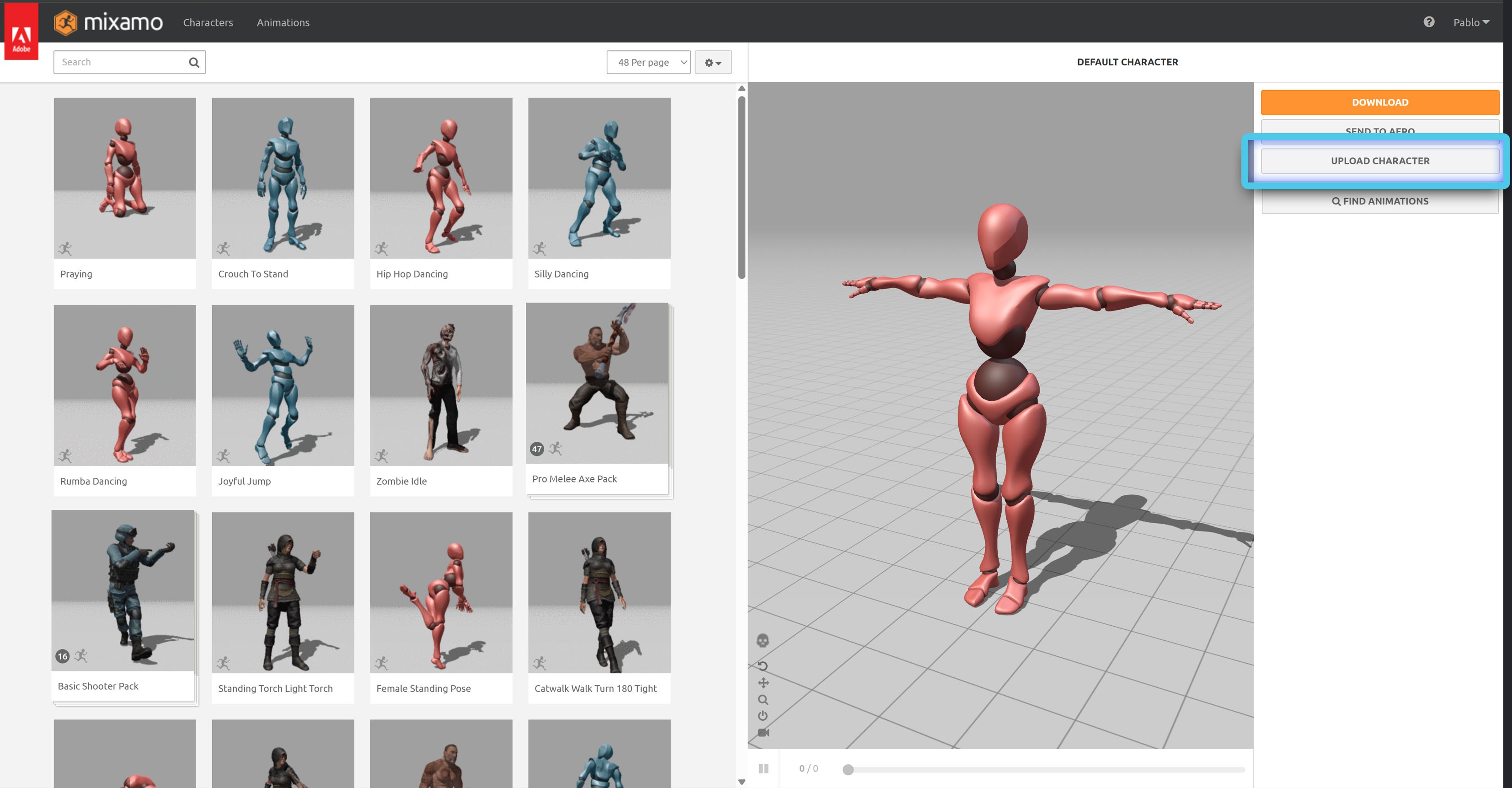Click the search magnifier icon
Viewport: 1512px width, 788px height.
coord(194,62)
